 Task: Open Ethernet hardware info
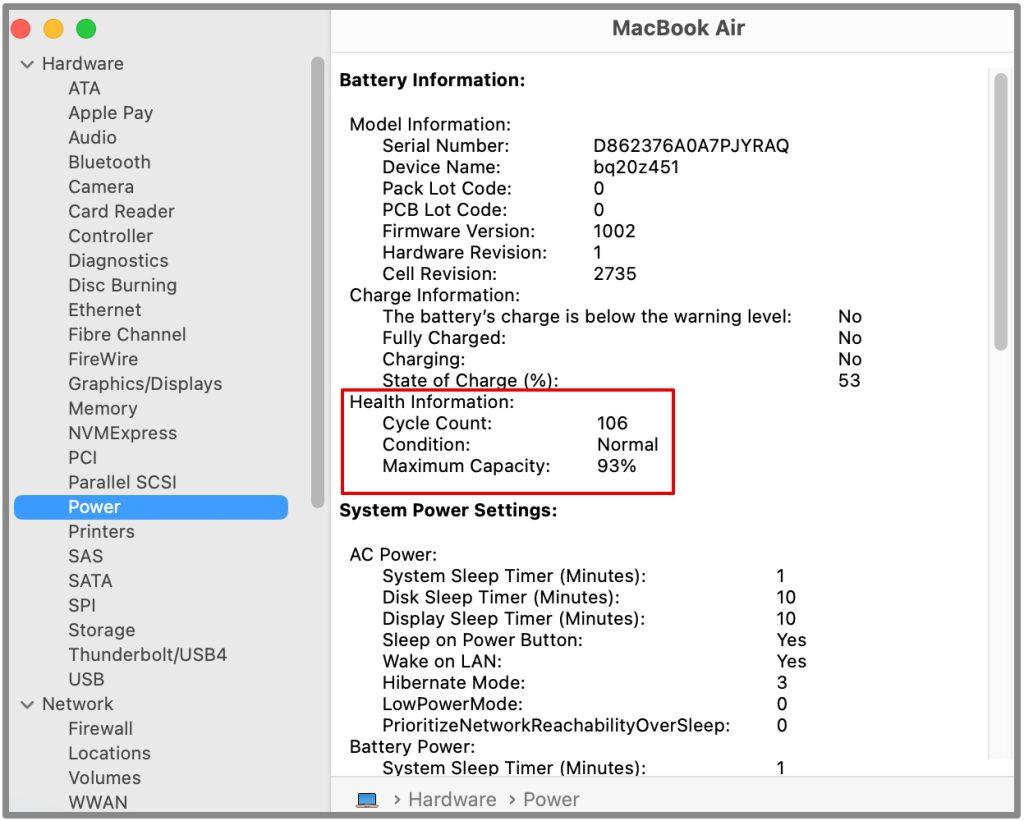coord(104,310)
